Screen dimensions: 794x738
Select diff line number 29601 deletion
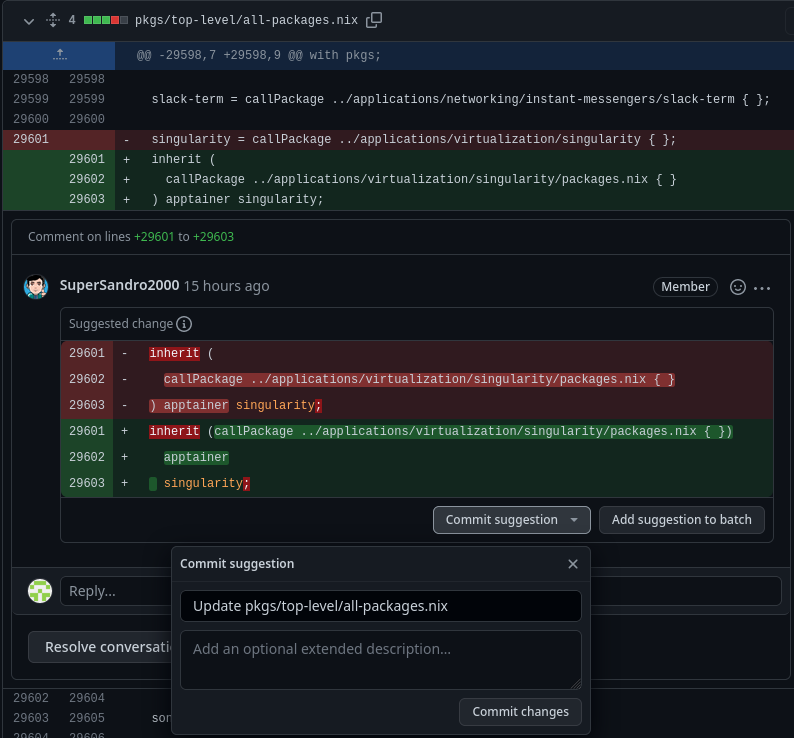pyautogui.click(x=31, y=139)
